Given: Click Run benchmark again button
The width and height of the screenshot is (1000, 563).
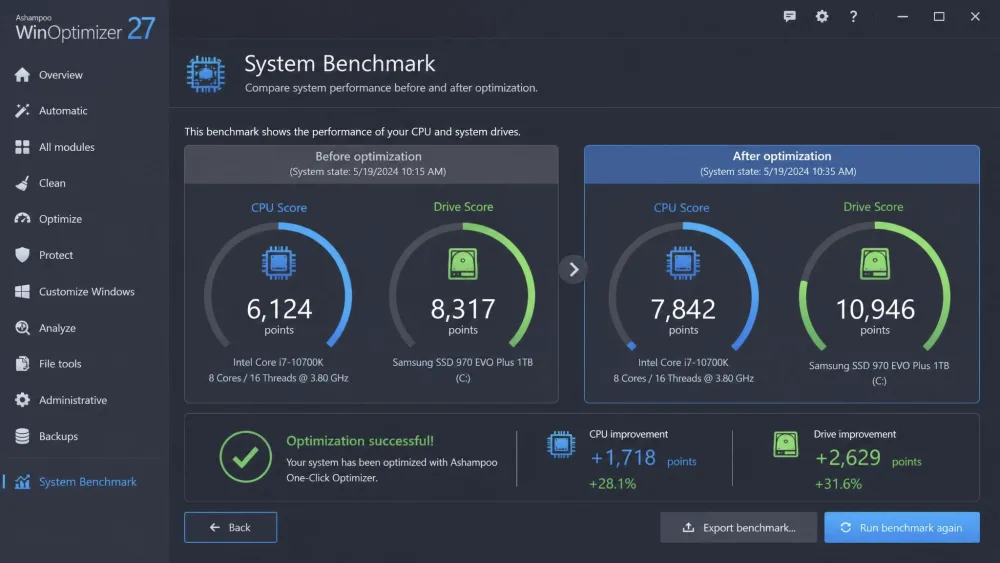Looking at the screenshot, I should [902, 527].
